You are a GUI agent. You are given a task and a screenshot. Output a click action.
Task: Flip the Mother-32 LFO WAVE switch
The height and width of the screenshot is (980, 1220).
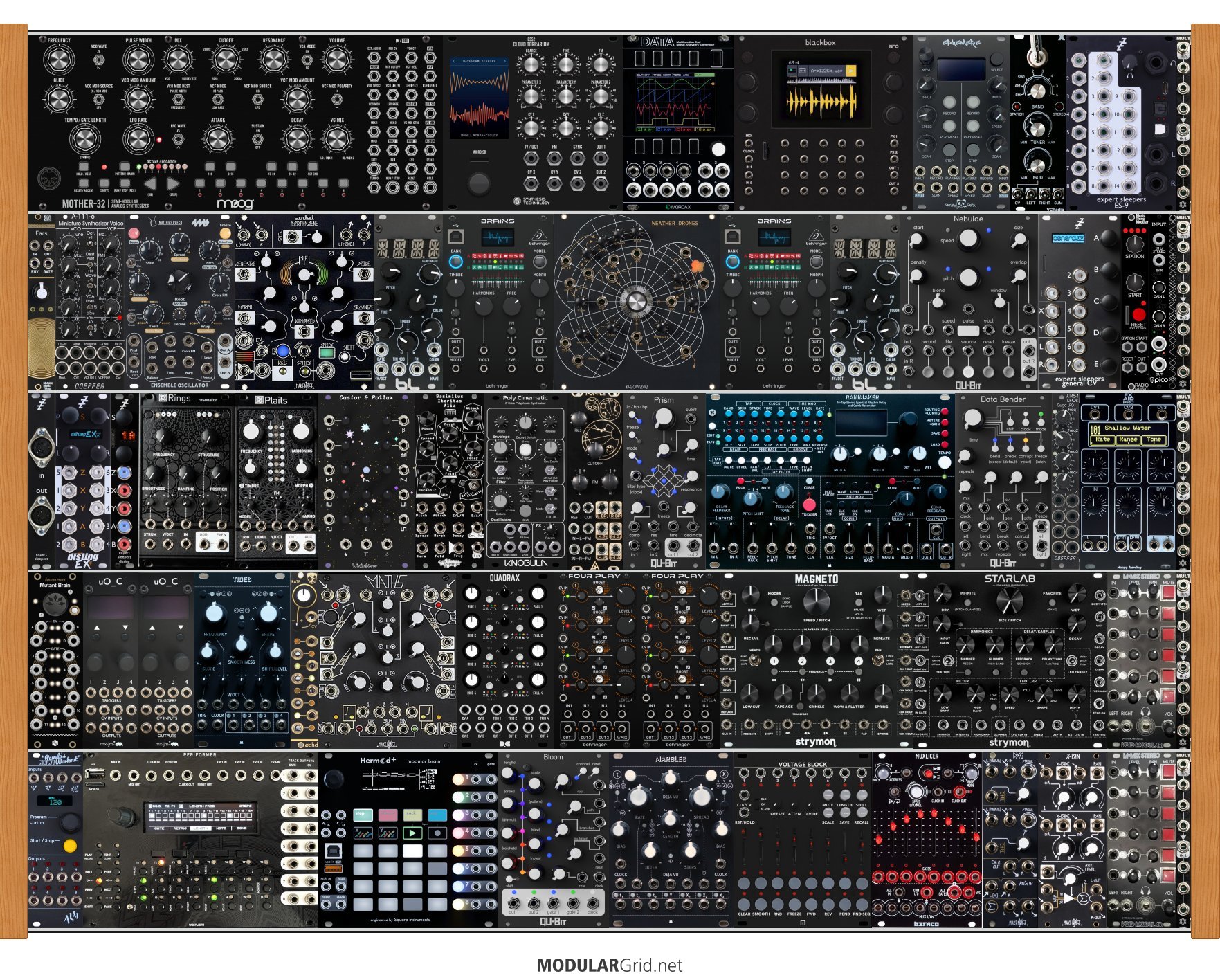179,138
